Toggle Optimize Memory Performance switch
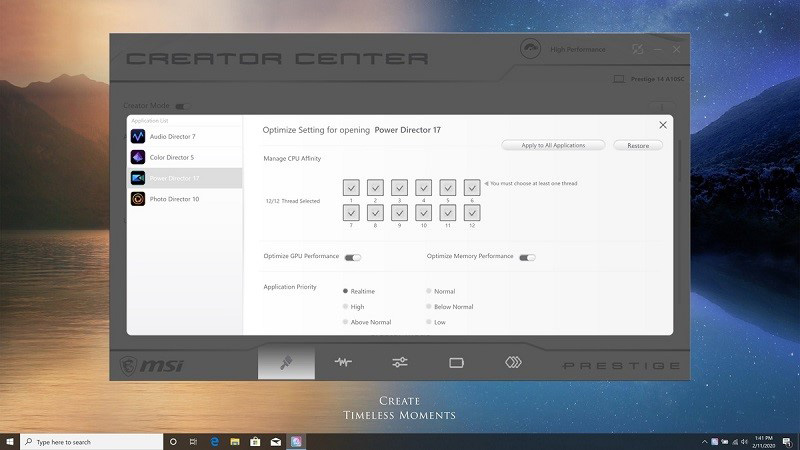Screen dimensions: 800x450 (527, 257)
